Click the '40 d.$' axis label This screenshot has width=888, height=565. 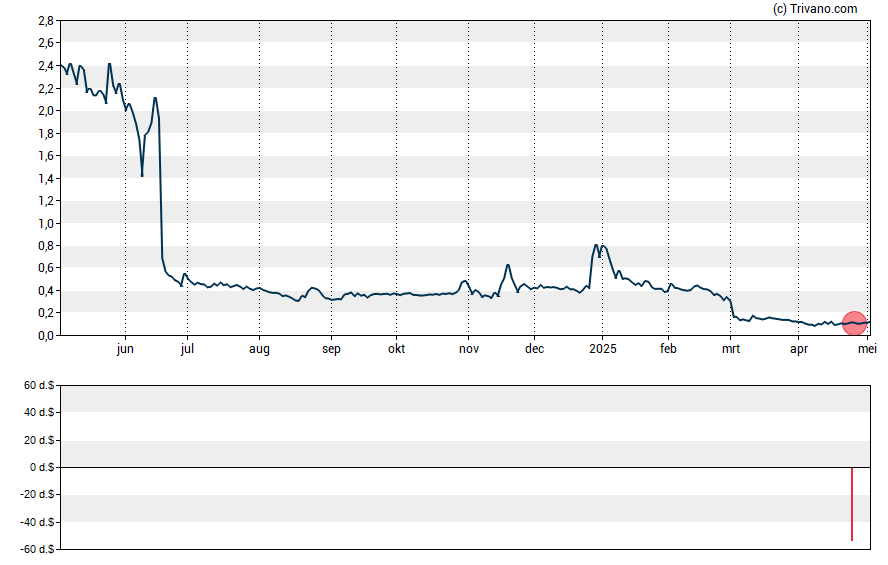pos(39,413)
